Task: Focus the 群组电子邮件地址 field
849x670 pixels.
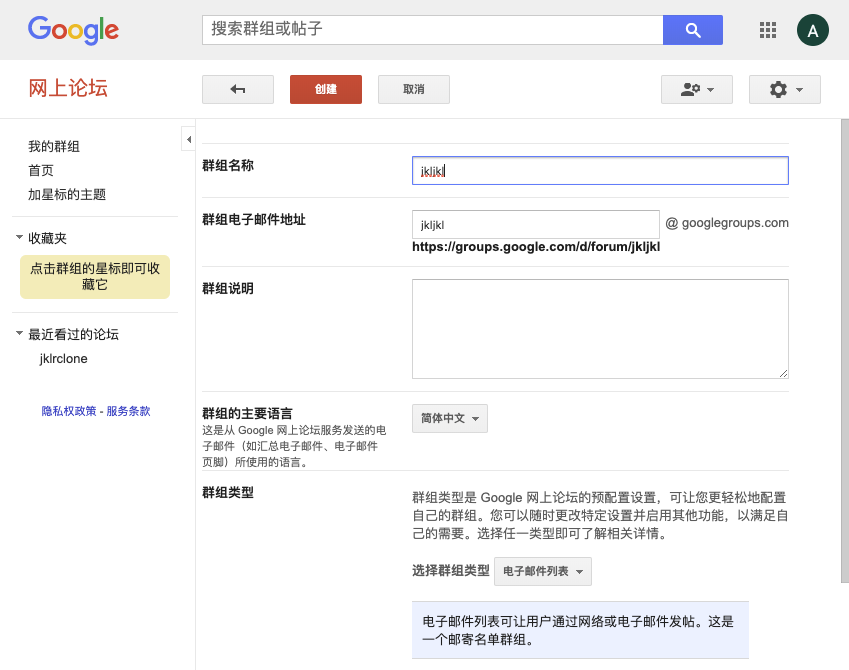Action: click(535, 223)
